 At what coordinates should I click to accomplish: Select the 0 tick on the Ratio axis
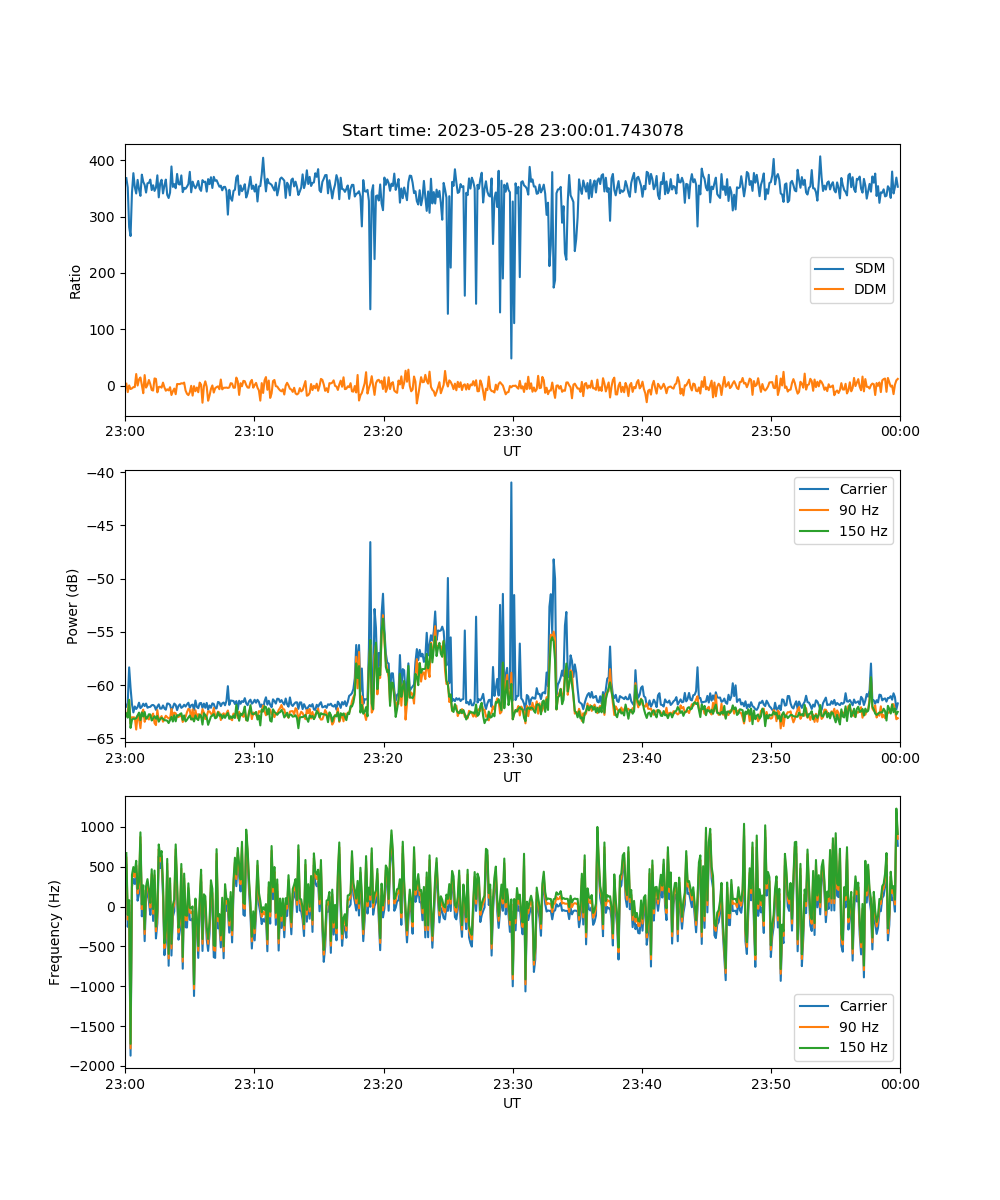pos(112,386)
